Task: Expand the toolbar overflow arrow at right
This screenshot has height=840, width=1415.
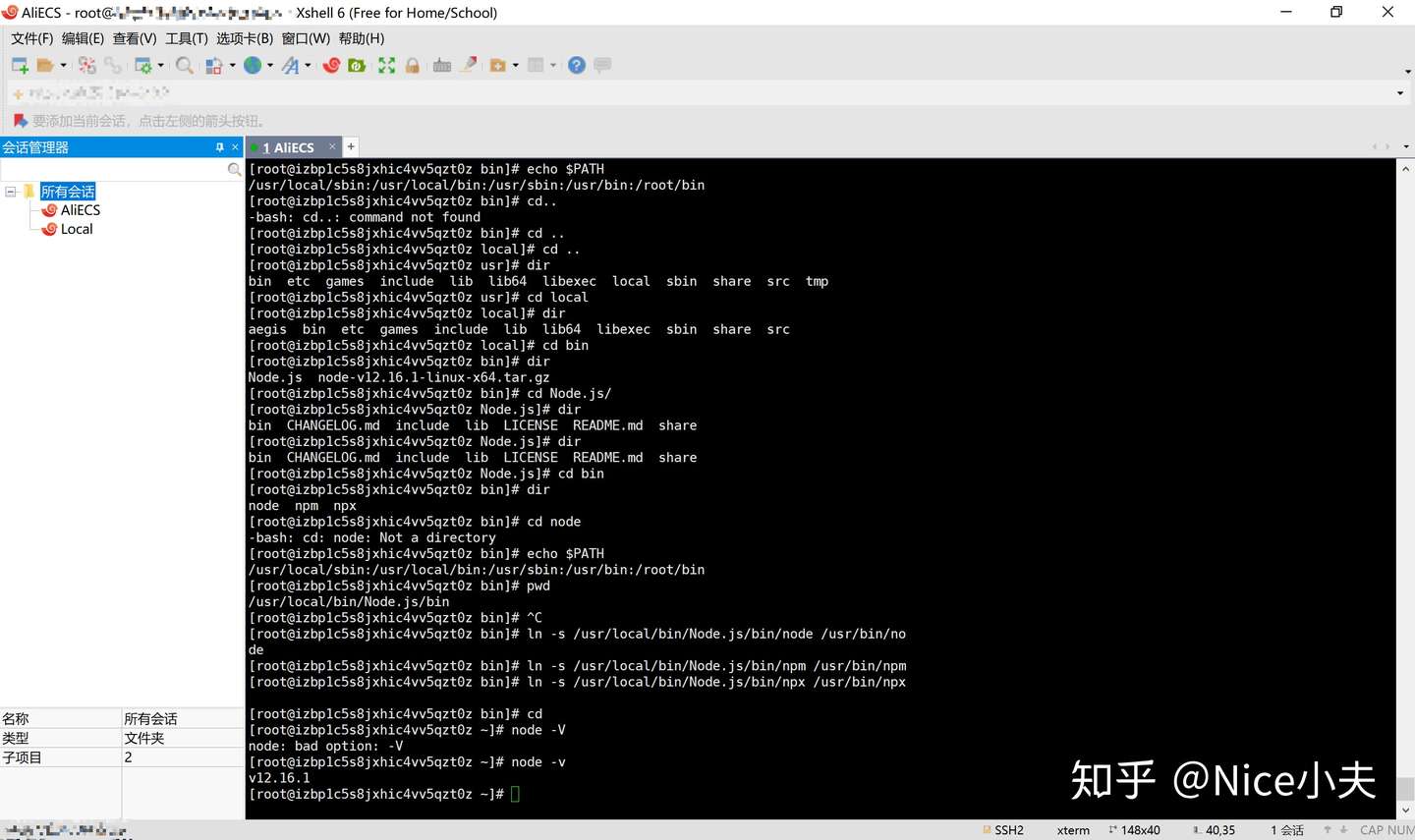Action: click(x=1407, y=72)
